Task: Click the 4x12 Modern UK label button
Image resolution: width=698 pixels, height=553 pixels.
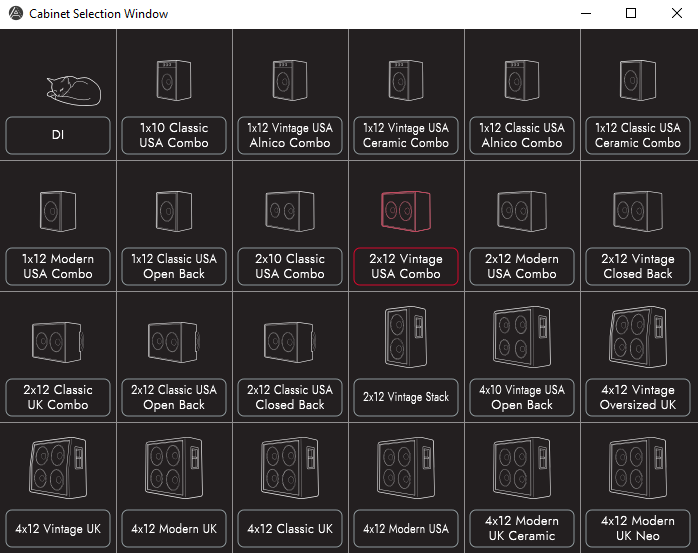Action: (x=174, y=528)
